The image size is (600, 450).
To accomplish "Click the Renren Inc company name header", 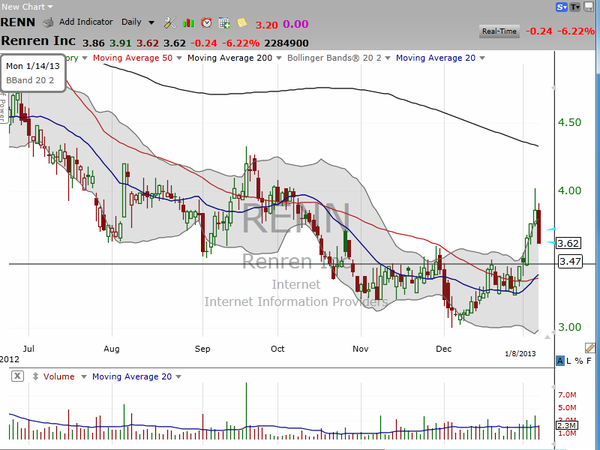I will tap(38, 41).
